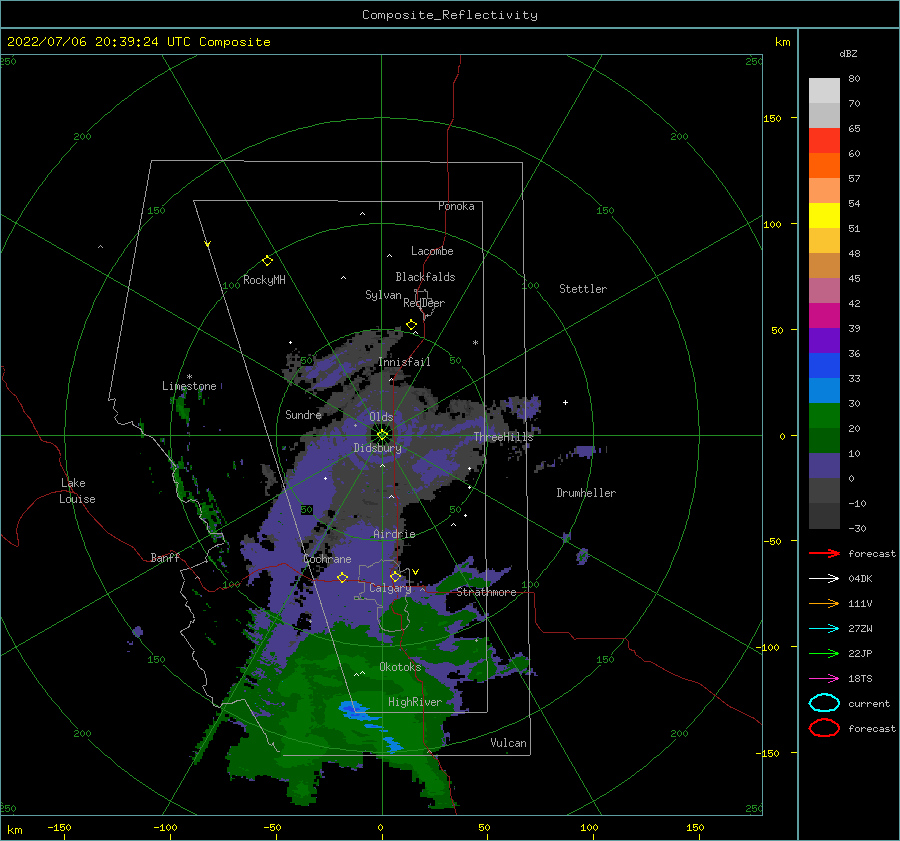Click the magenta 42 dBZ color swatch

[824, 316]
